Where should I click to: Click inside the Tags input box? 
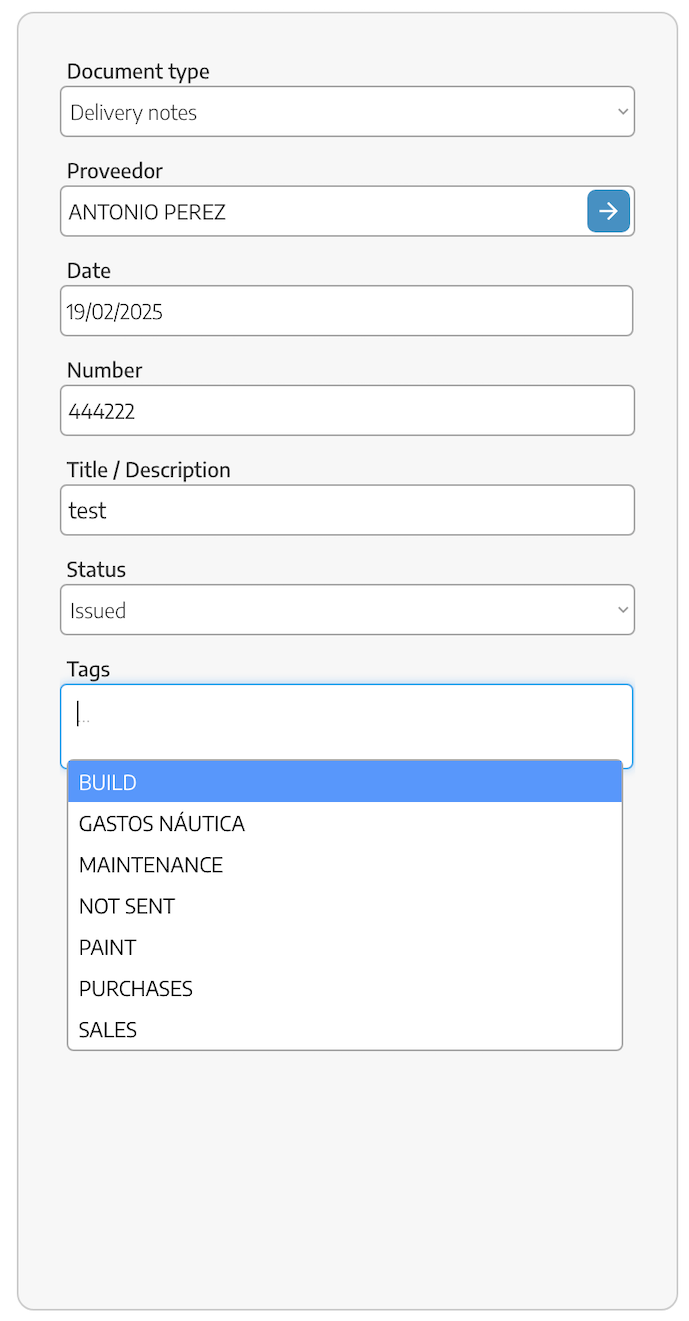(x=347, y=726)
